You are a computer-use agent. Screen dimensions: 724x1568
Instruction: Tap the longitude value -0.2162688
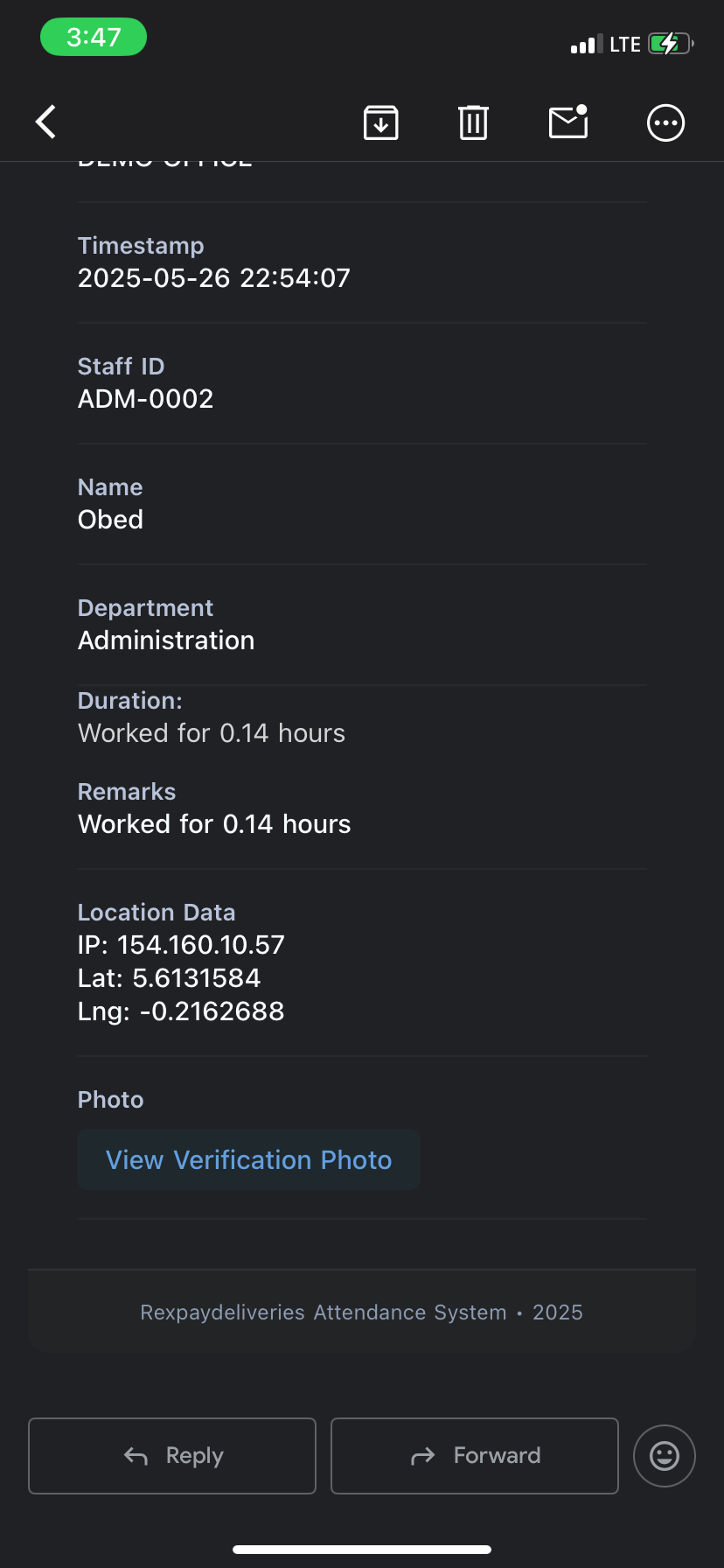point(212,1011)
